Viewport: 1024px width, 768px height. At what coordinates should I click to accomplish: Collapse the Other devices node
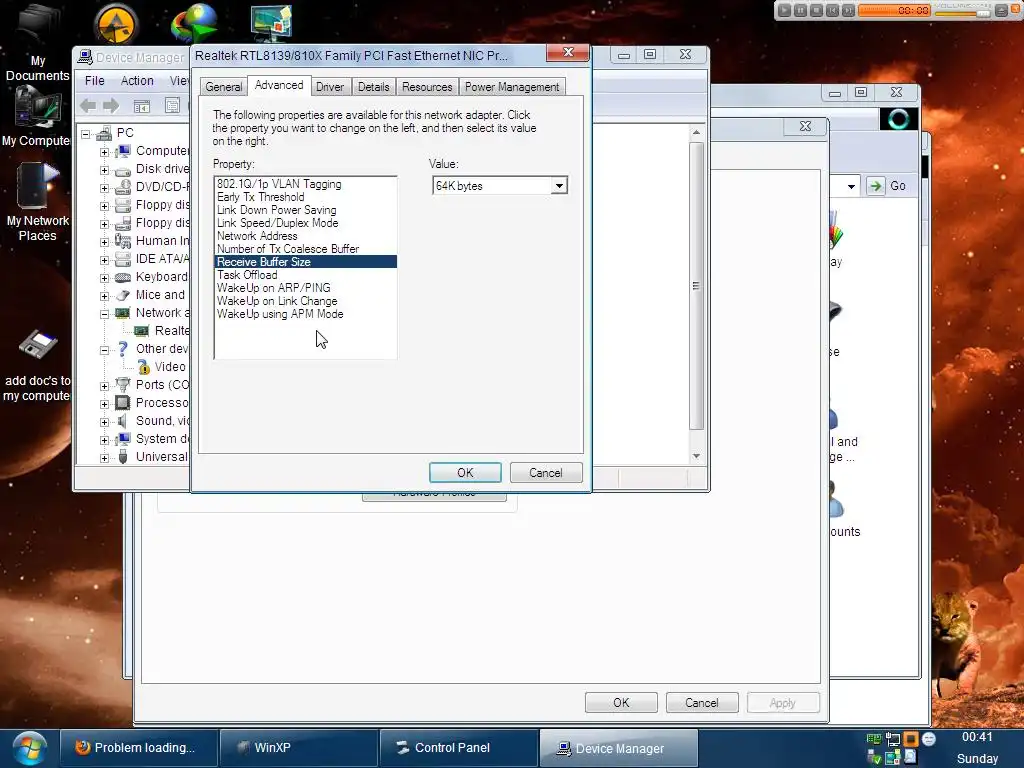pos(104,350)
